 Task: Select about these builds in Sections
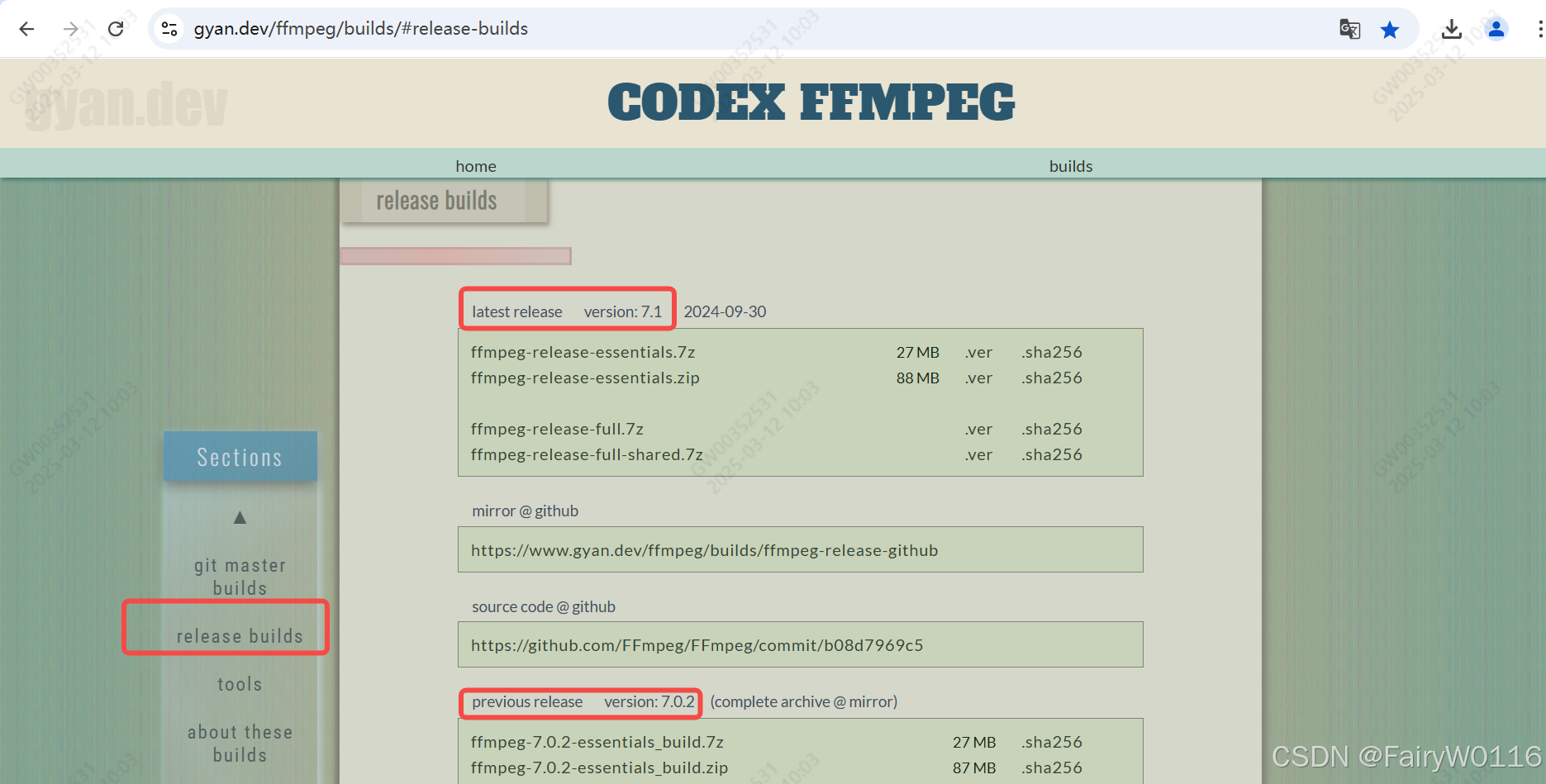click(240, 744)
